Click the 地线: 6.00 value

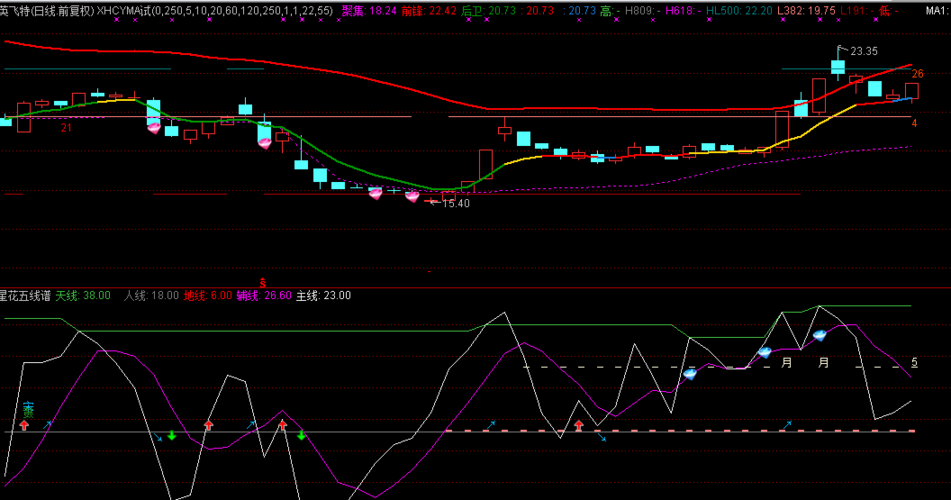(207, 296)
